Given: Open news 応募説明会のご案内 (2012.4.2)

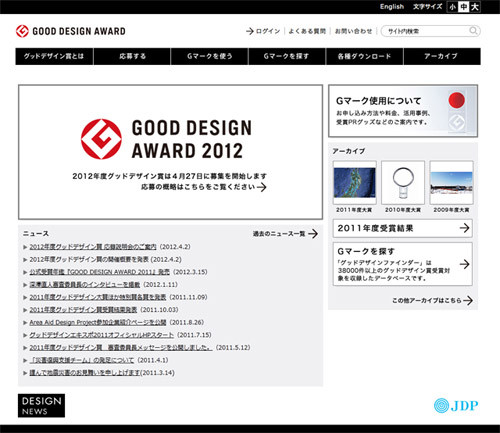Looking at the screenshot, I should point(93,247).
